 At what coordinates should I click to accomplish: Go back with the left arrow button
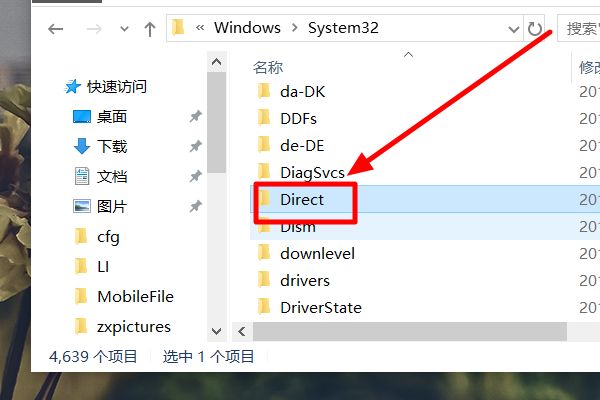(x=55, y=29)
